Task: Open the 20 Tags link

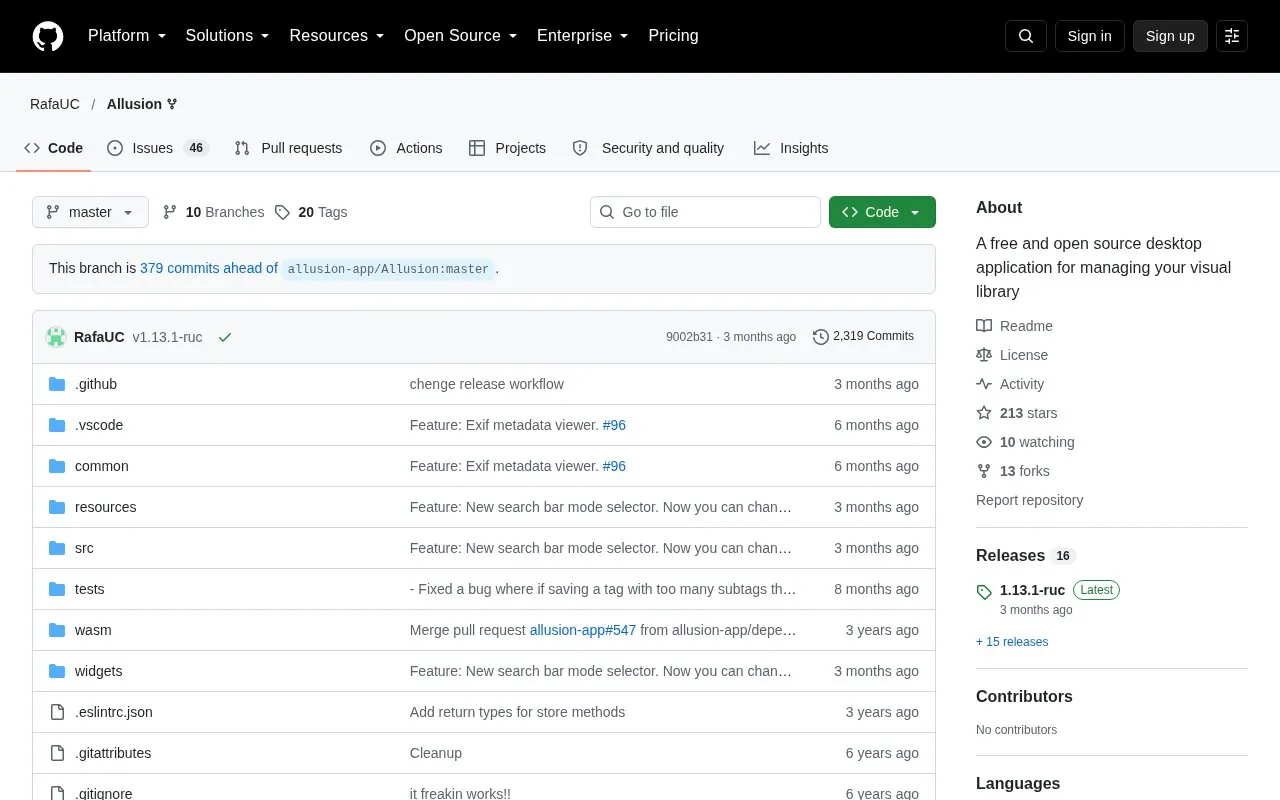Action: [311, 212]
